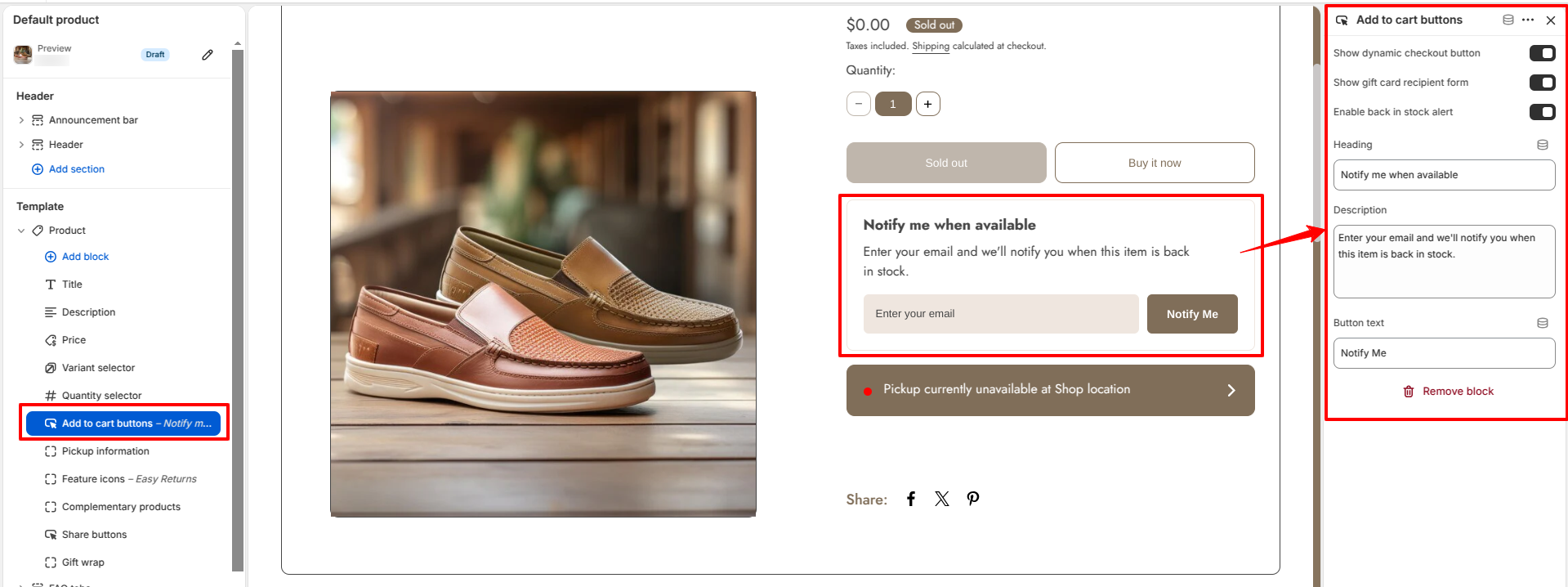Viewport: 1568px width, 587px height.
Task: Click the Quantity selector hash icon
Action: pyautogui.click(x=51, y=396)
